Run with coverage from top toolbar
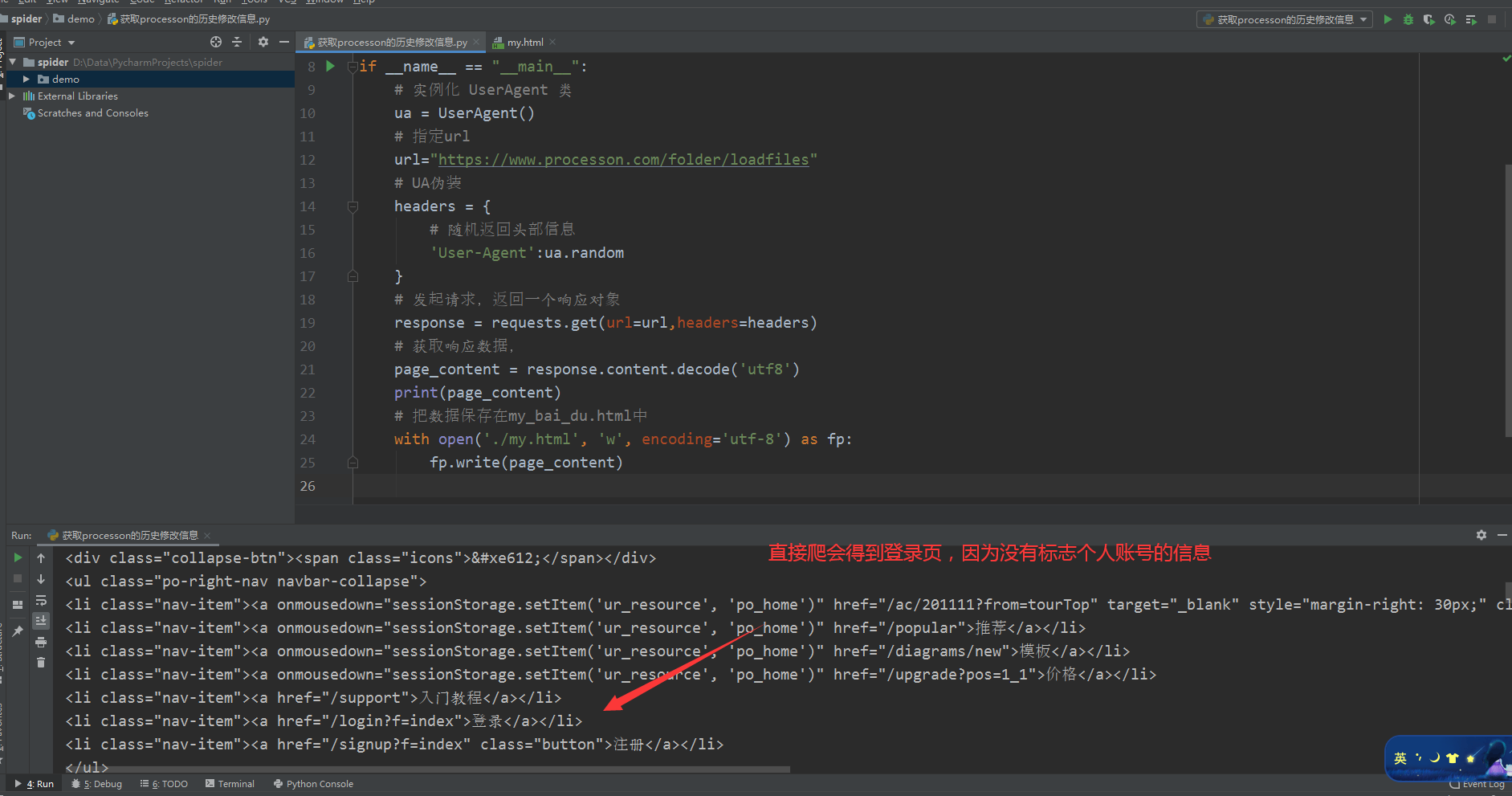This screenshot has width=1512, height=796. 1429,19
